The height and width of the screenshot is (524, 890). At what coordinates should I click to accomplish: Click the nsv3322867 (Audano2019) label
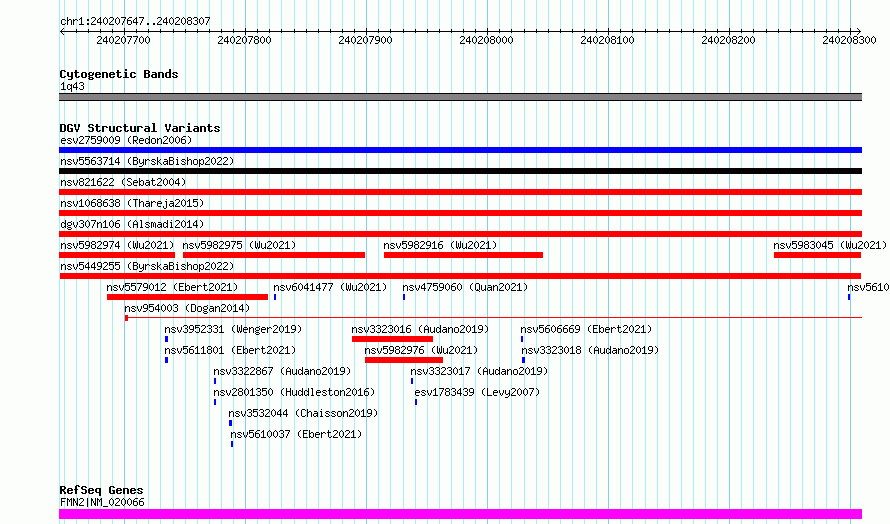282,371
